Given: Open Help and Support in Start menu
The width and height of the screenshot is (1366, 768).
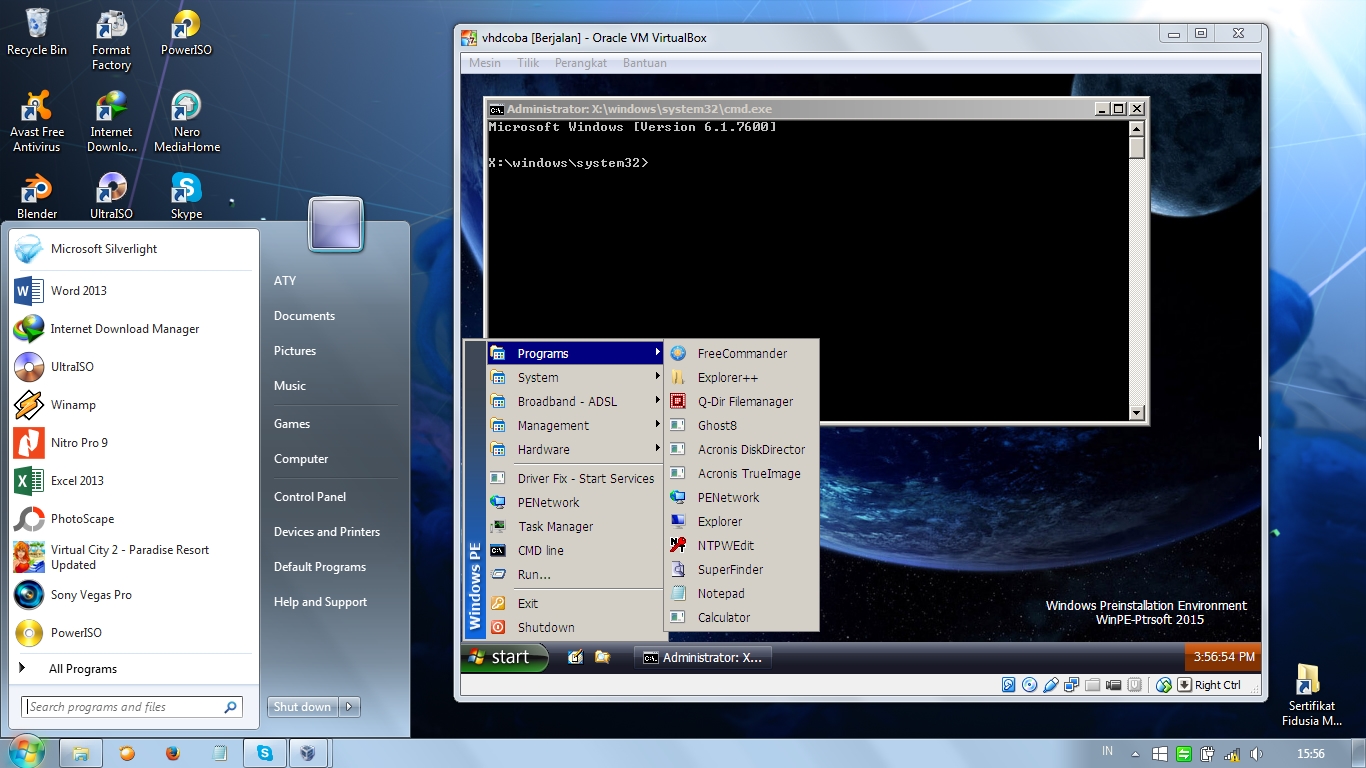Looking at the screenshot, I should point(320,602).
